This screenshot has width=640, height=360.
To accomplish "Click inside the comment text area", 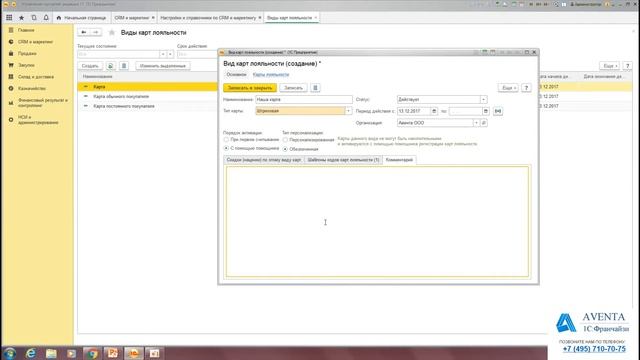I will click(378, 221).
